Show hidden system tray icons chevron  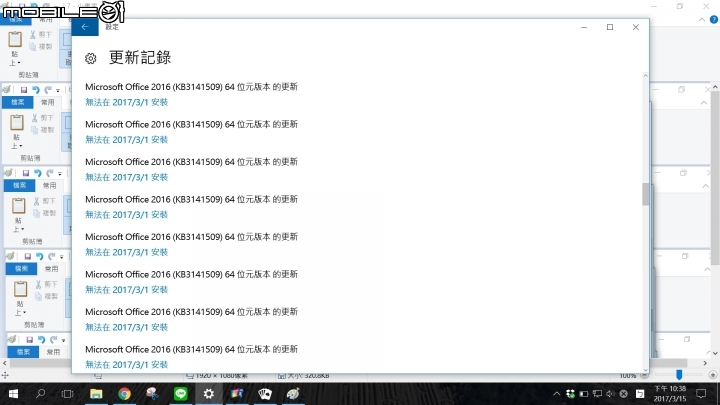coord(557,394)
